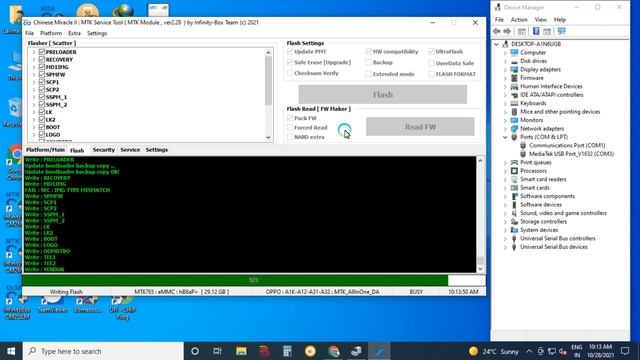
Task: Click orange round app icon in taskbar
Action: coord(310,351)
